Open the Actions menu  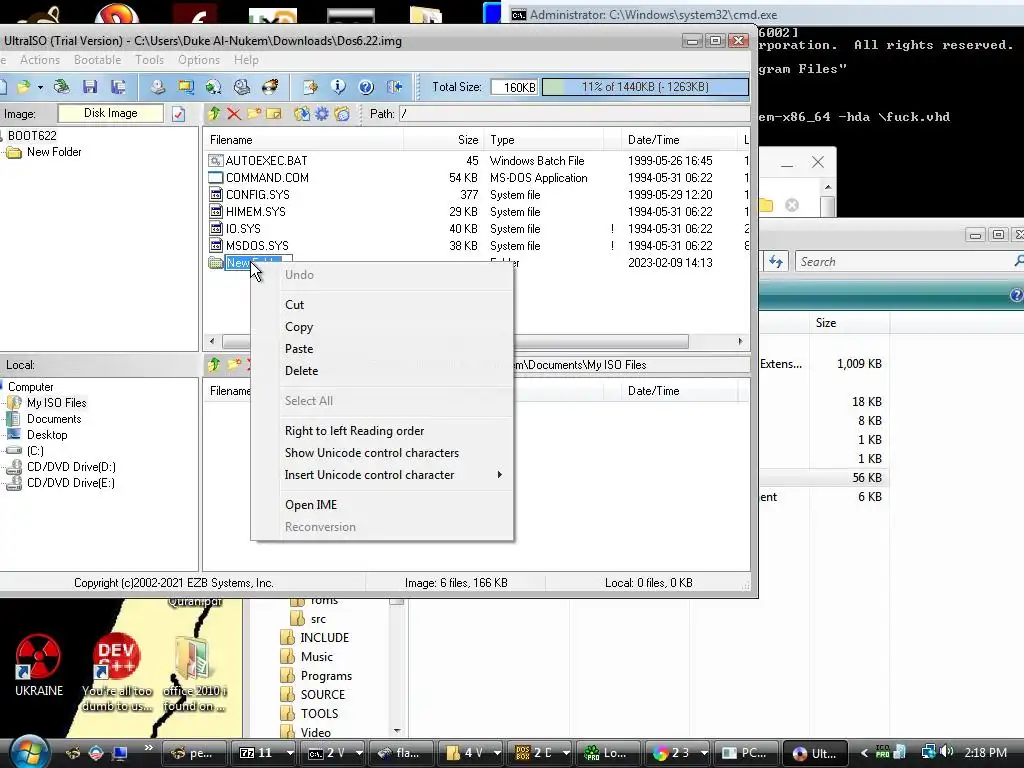click(x=40, y=59)
